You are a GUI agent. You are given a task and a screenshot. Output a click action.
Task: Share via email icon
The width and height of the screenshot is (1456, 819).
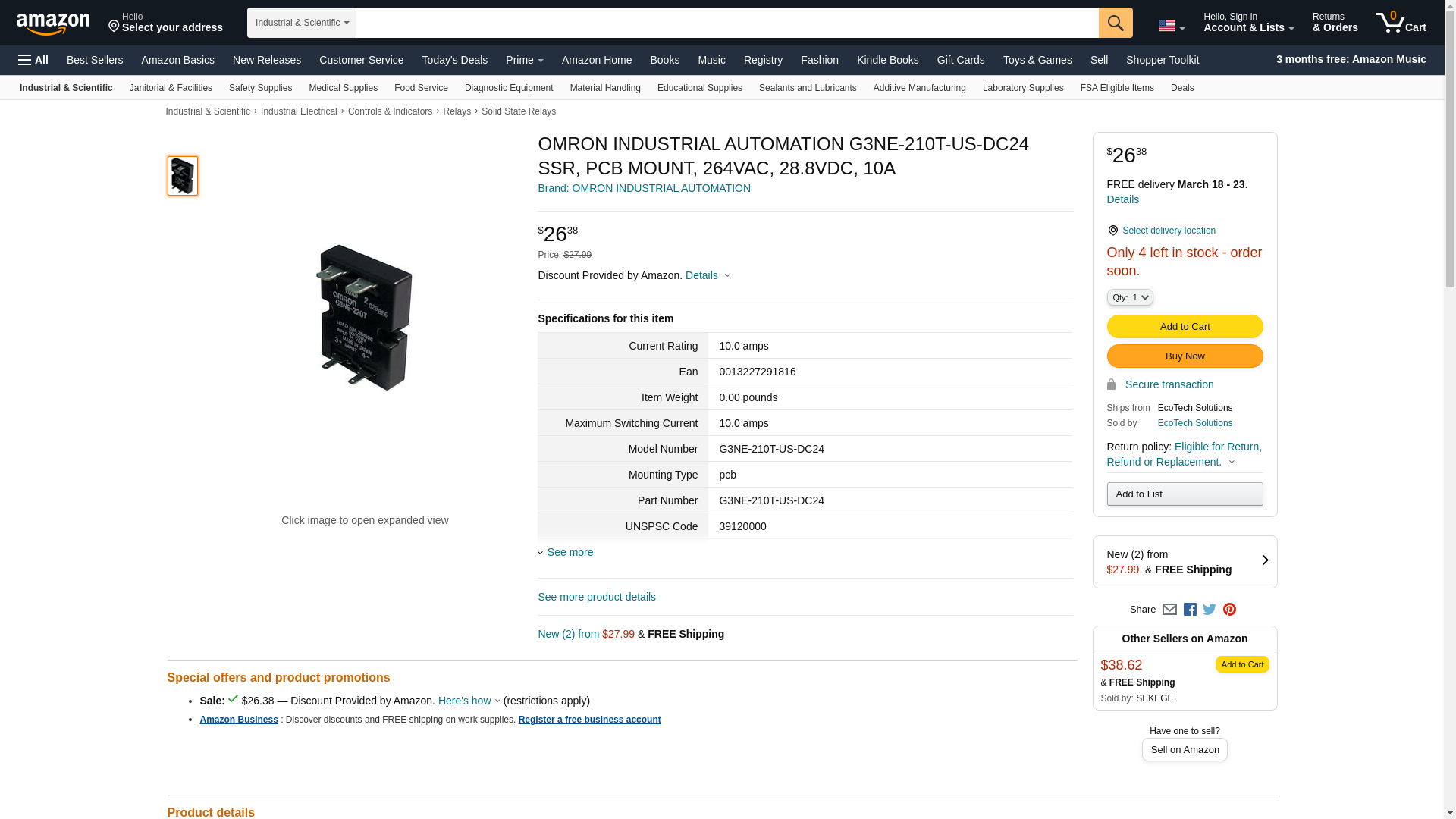1169,610
